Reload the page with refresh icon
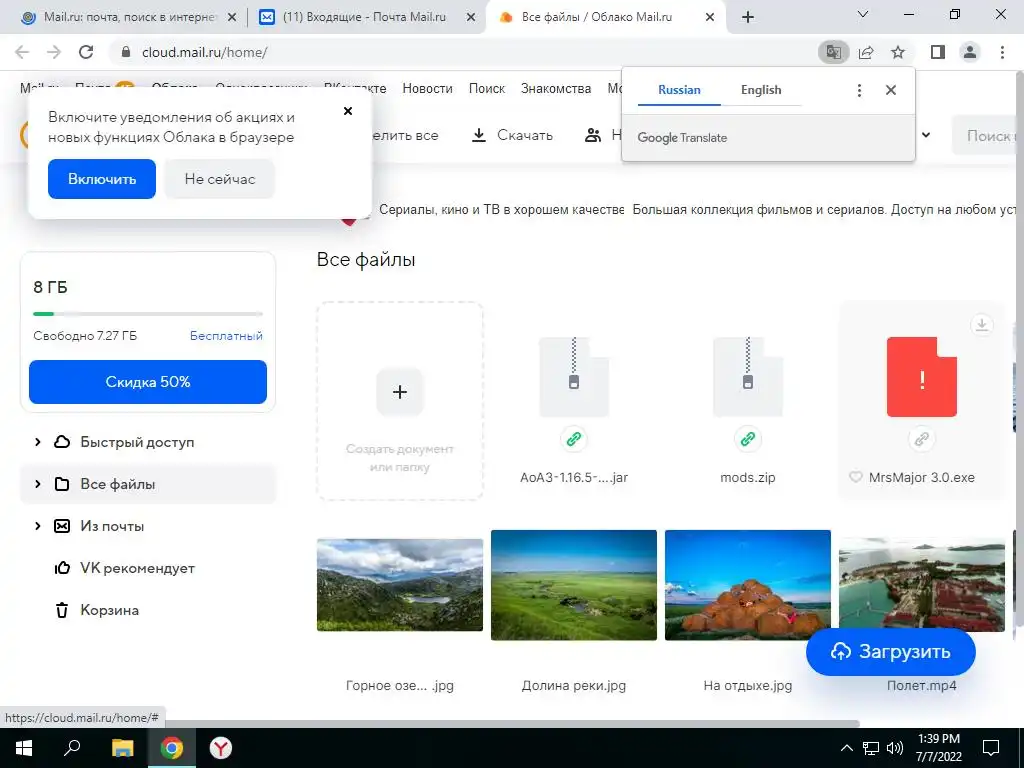1024x768 pixels. (86, 52)
